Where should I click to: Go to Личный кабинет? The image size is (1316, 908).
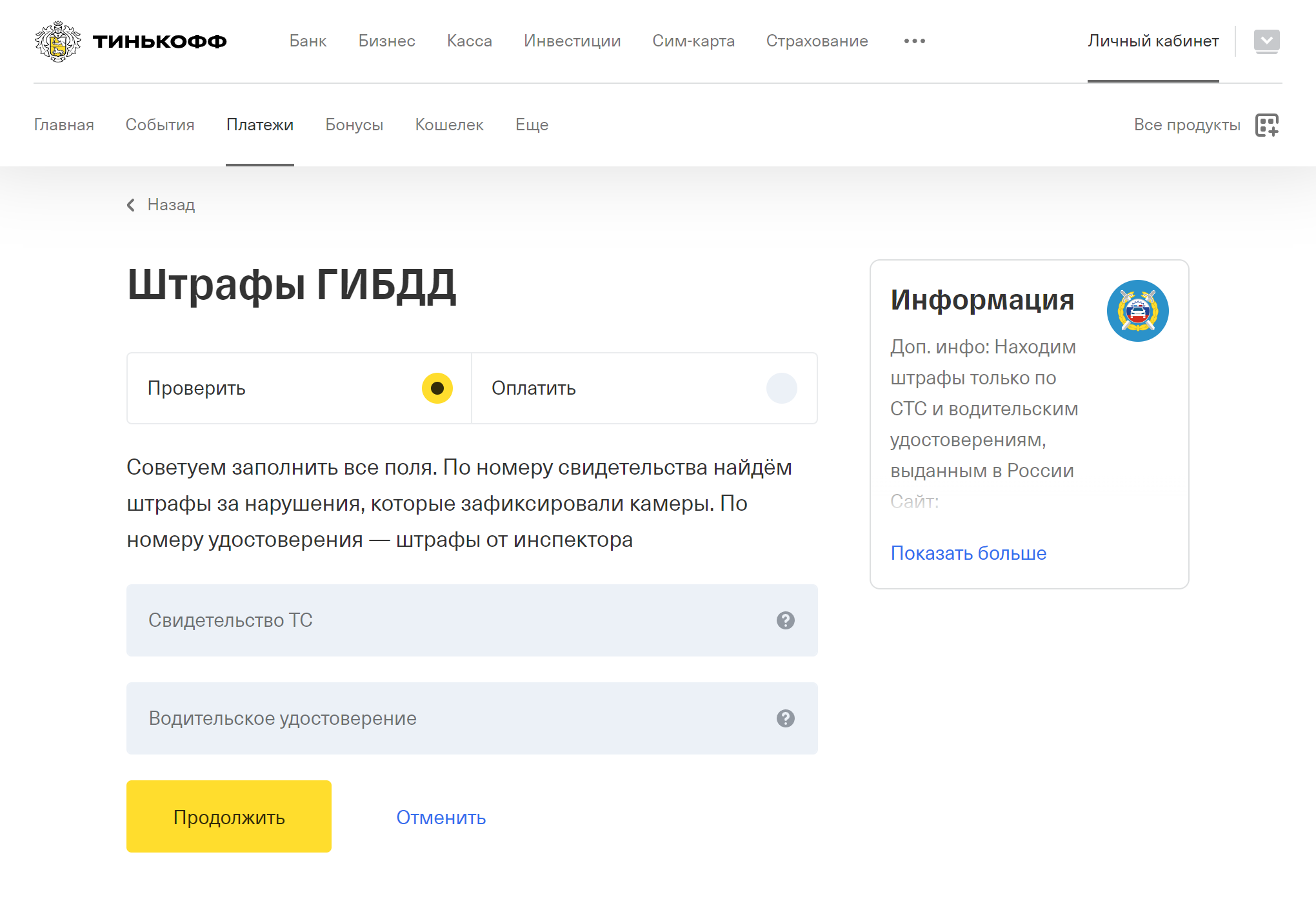click(1153, 41)
